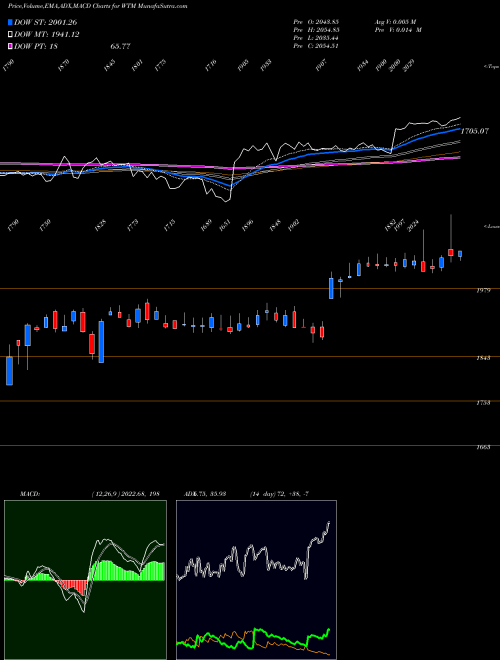Click the 1705.07 EMA value label
500x660 pixels.
tap(475, 131)
